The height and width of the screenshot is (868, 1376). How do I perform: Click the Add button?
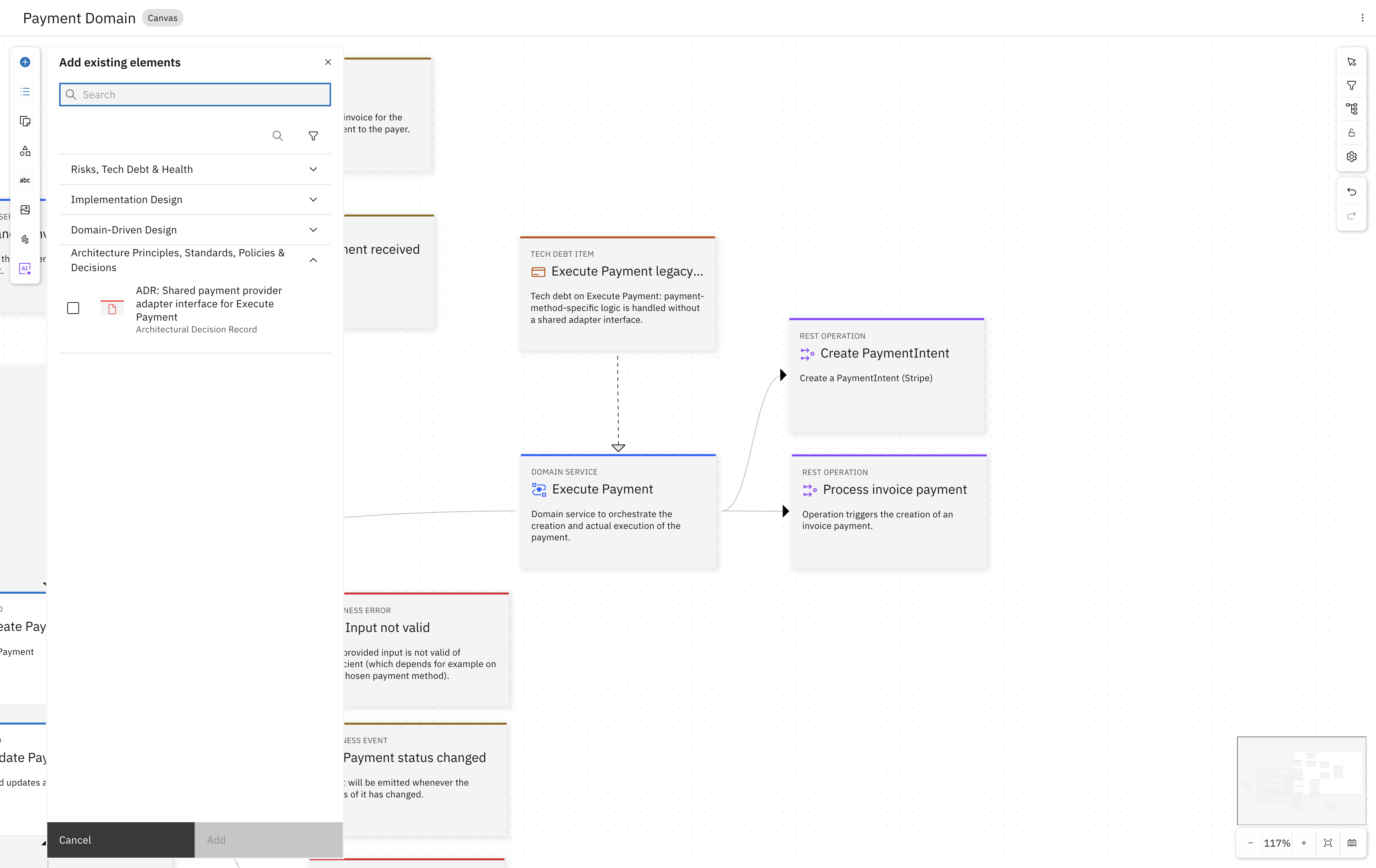269,840
